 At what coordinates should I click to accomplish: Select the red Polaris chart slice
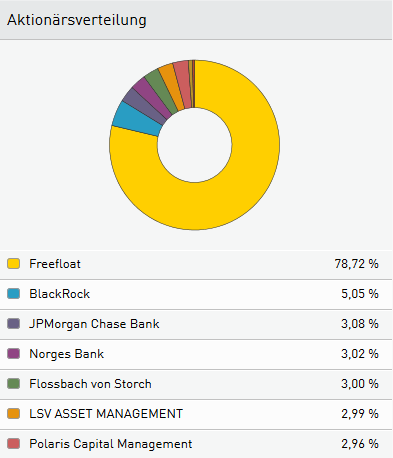[x=184, y=83]
